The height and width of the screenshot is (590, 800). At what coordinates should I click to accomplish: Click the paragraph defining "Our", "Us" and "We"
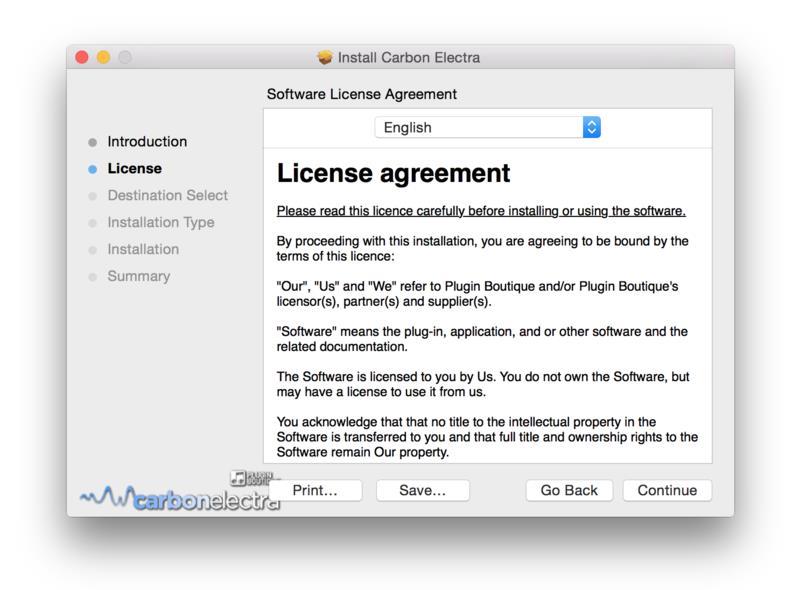coord(478,293)
